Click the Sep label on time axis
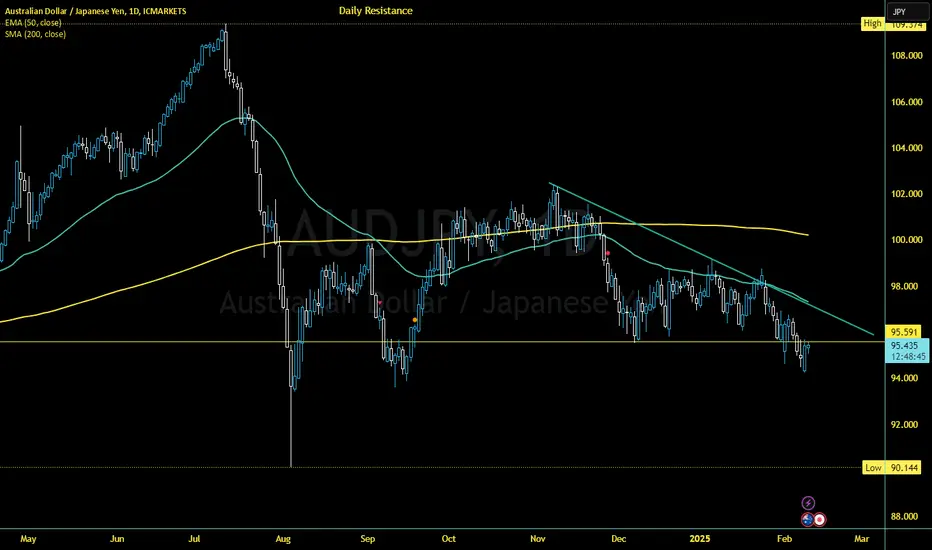Screen dimensions: 932x550 click(x=368, y=539)
